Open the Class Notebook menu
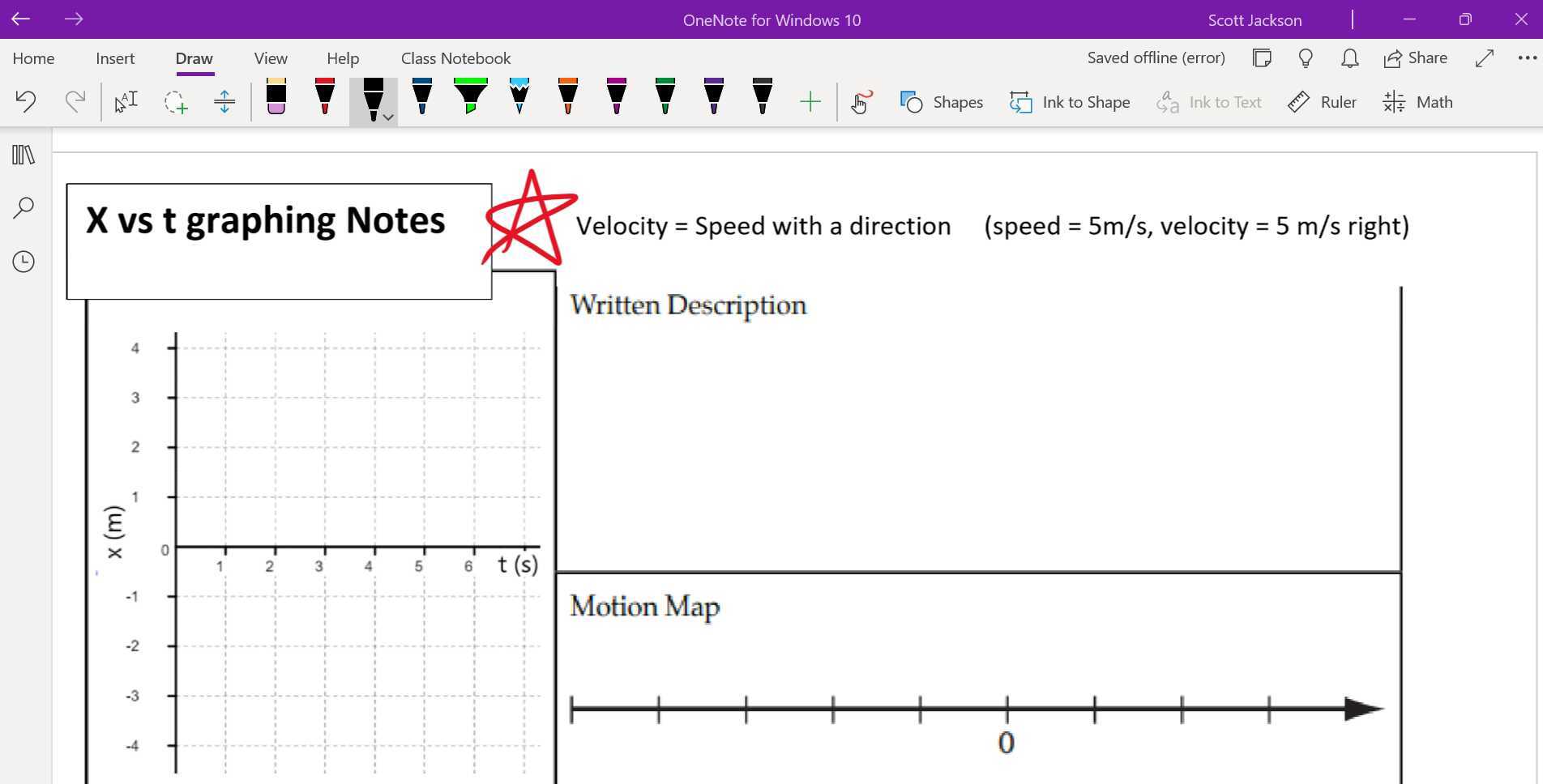1543x784 pixels. coord(455,58)
